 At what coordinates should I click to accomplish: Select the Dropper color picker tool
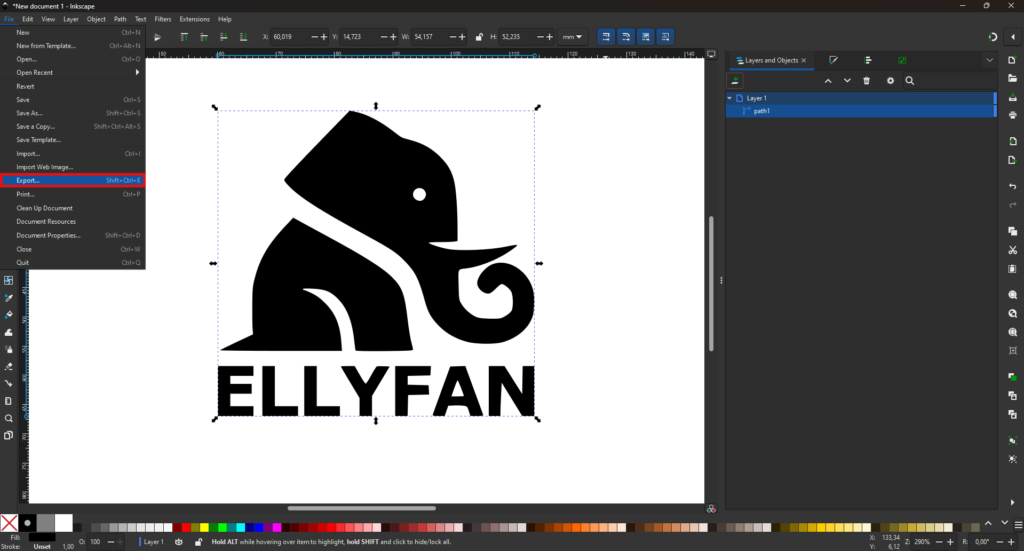pos(8,298)
